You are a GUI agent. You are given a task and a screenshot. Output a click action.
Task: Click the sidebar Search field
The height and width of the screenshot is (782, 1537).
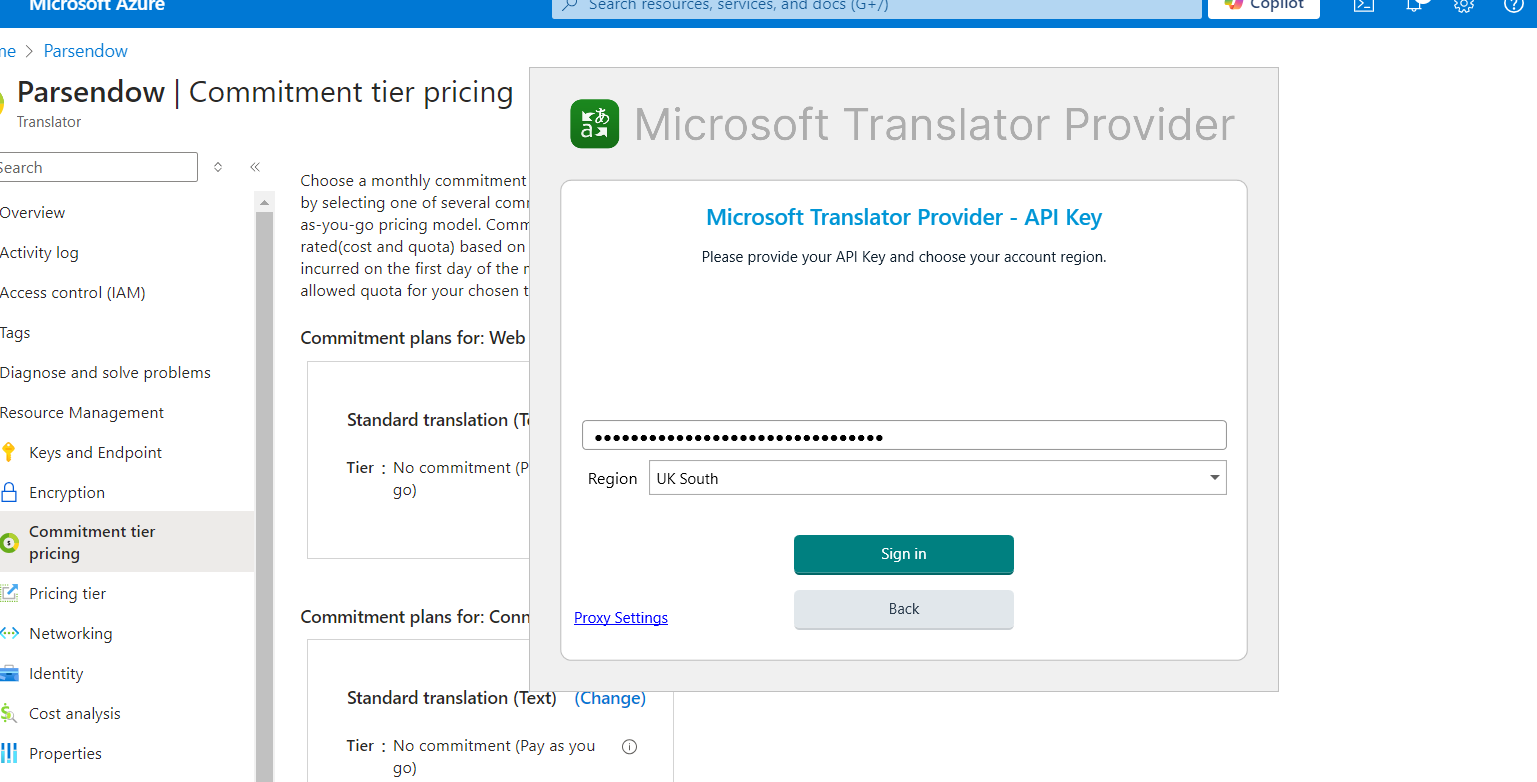tap(97, 167)
